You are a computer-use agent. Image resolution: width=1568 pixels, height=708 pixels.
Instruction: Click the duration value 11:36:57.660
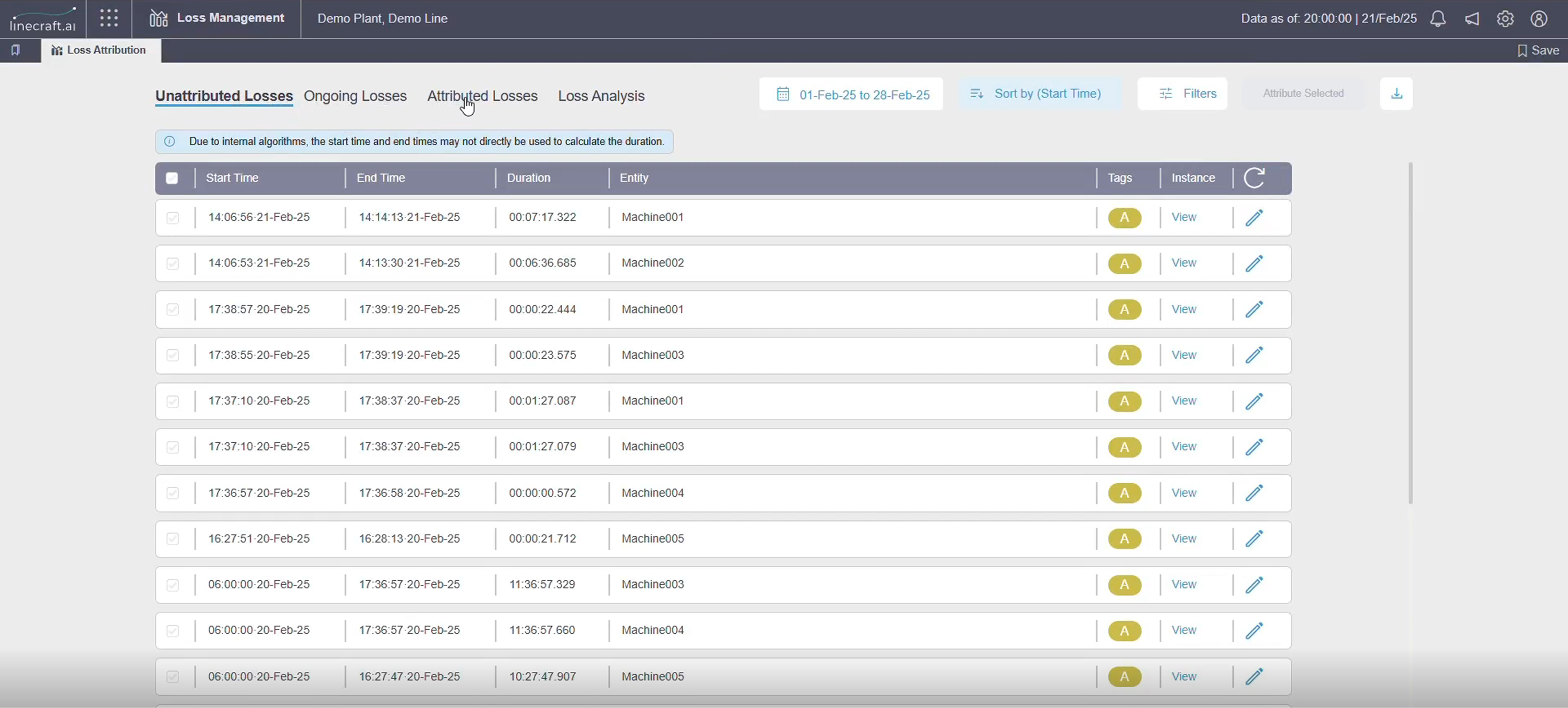pyautogui.click(x=542, y=631)
